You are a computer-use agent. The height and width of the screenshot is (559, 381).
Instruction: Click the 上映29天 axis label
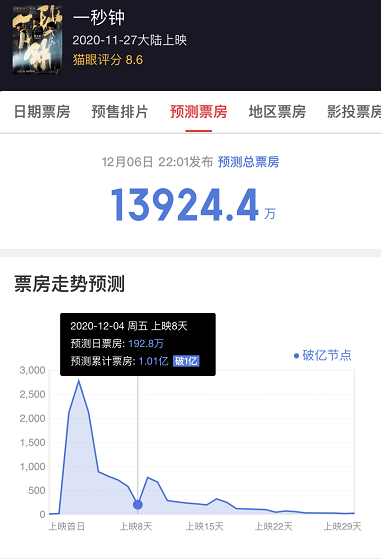[x=343, y=526]
